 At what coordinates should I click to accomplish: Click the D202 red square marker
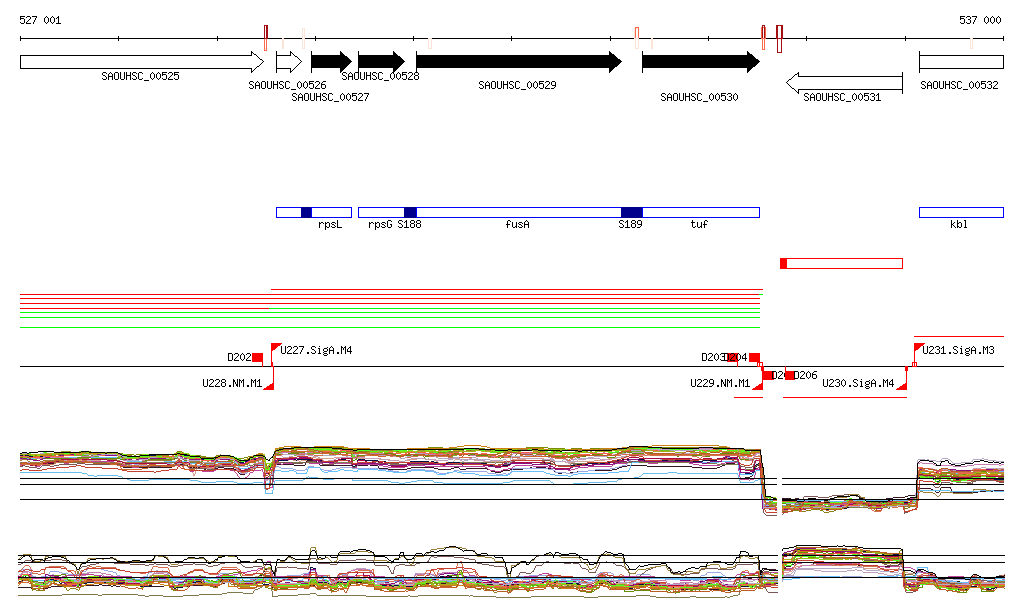pos(258,358)
